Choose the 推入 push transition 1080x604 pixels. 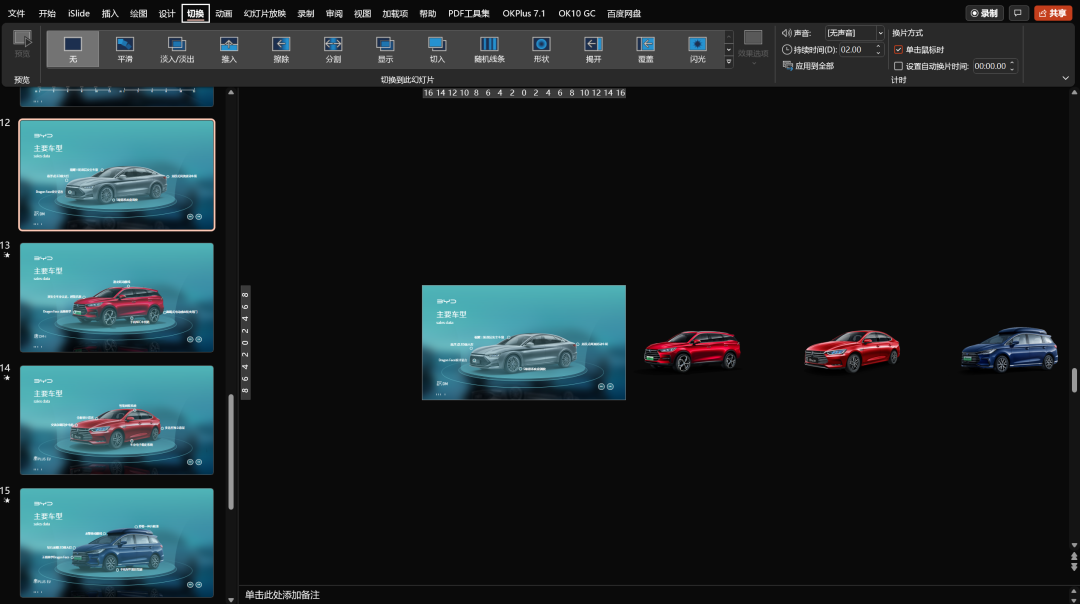tap(229, 49)
